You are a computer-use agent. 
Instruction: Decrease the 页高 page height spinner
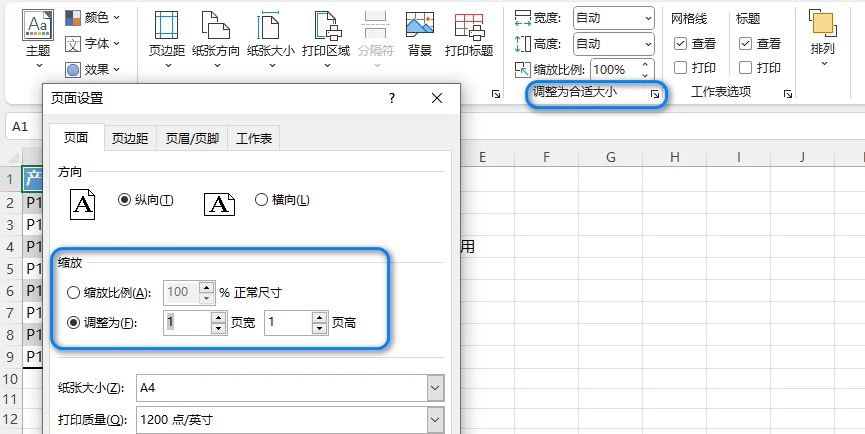point(320,328)
